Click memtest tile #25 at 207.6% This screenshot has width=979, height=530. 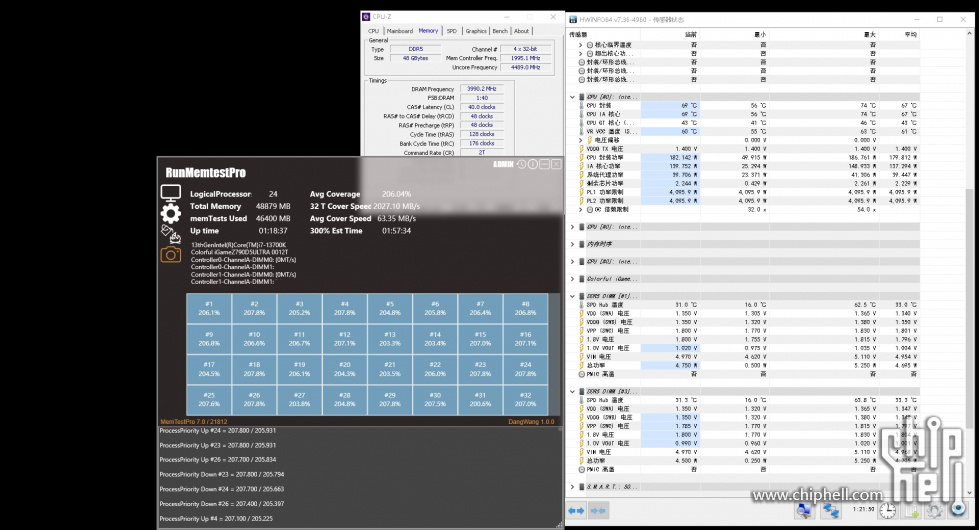209,400
